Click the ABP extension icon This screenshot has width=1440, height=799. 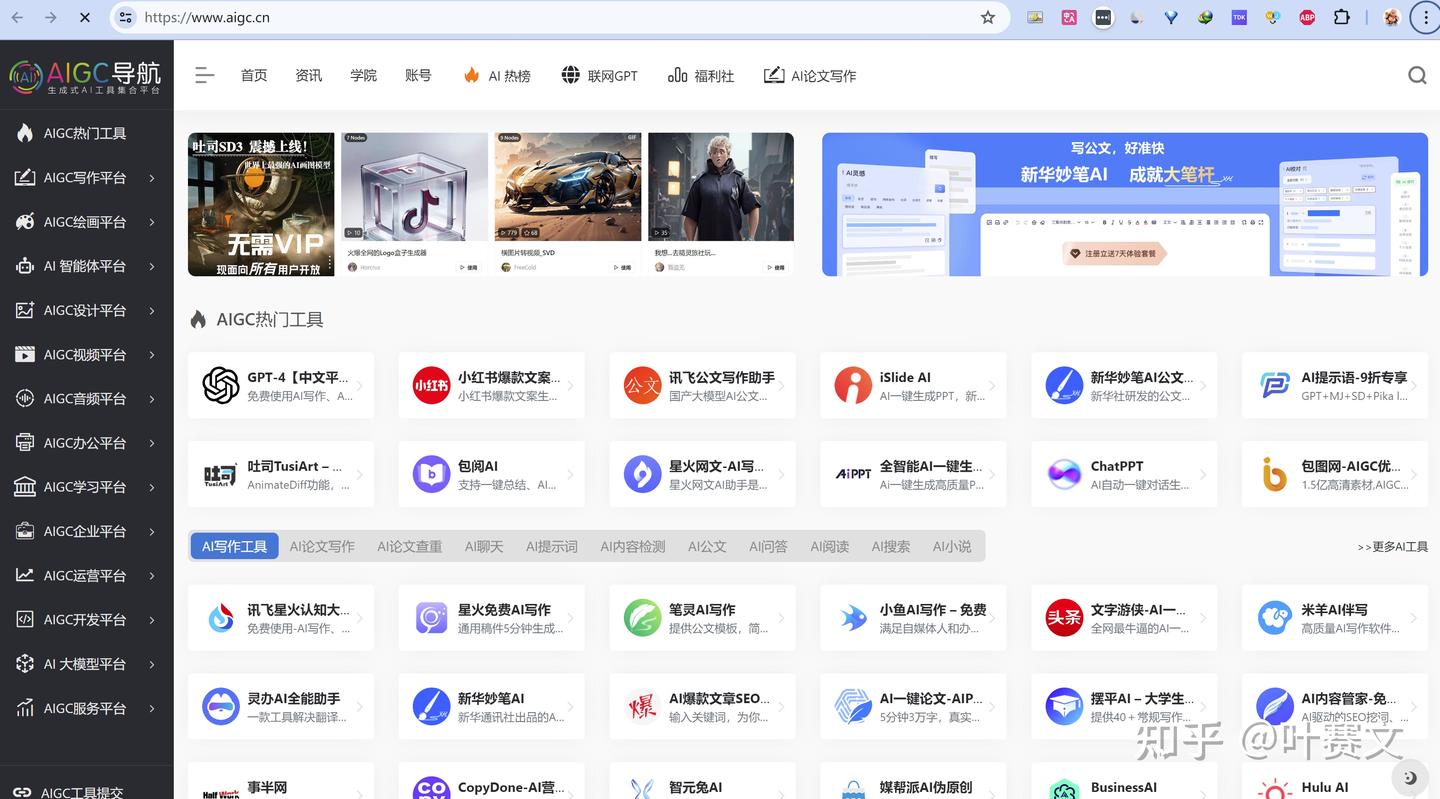[x=1307, y=17]
